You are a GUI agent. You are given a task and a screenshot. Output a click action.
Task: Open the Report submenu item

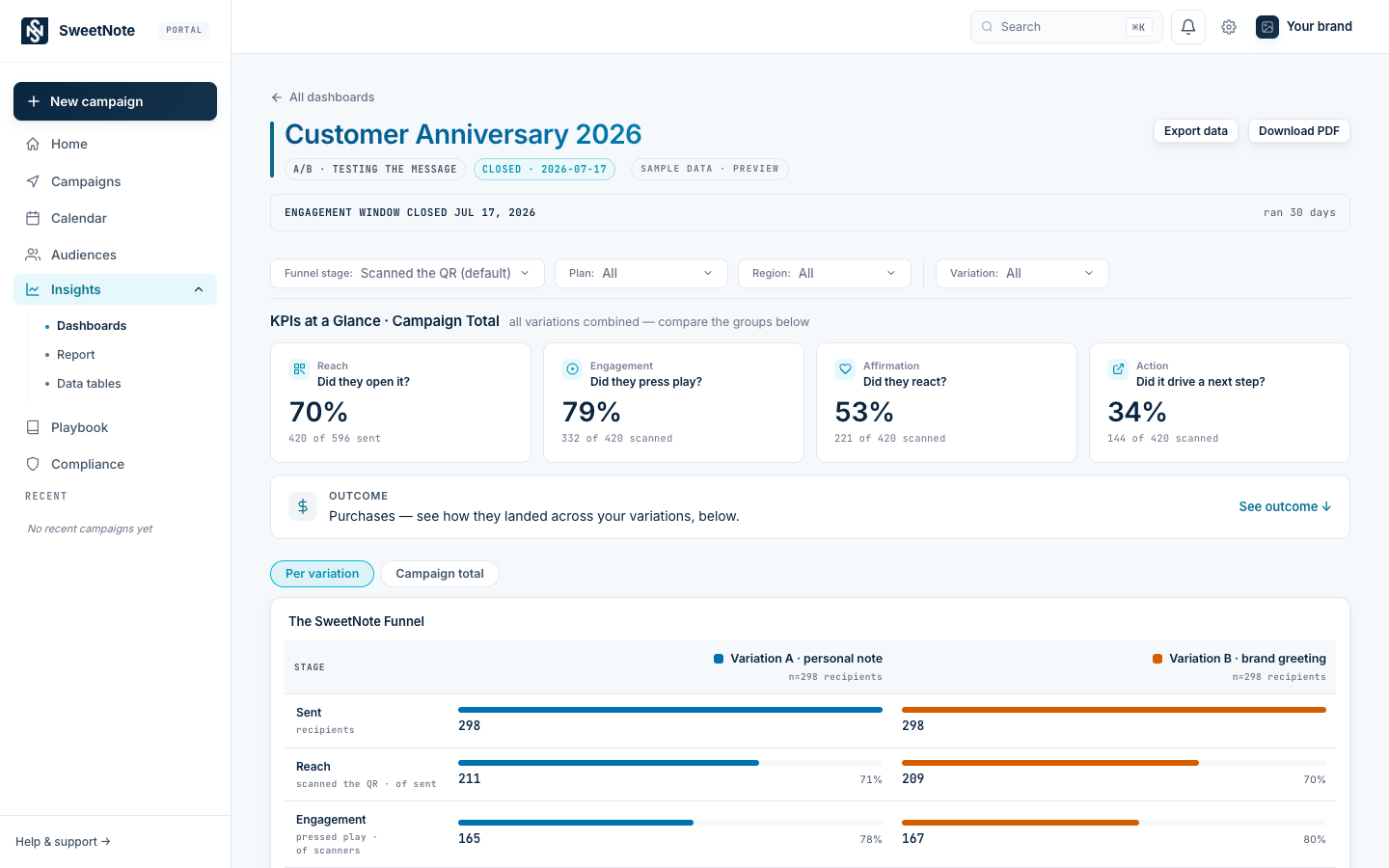[x=76, y=355]
